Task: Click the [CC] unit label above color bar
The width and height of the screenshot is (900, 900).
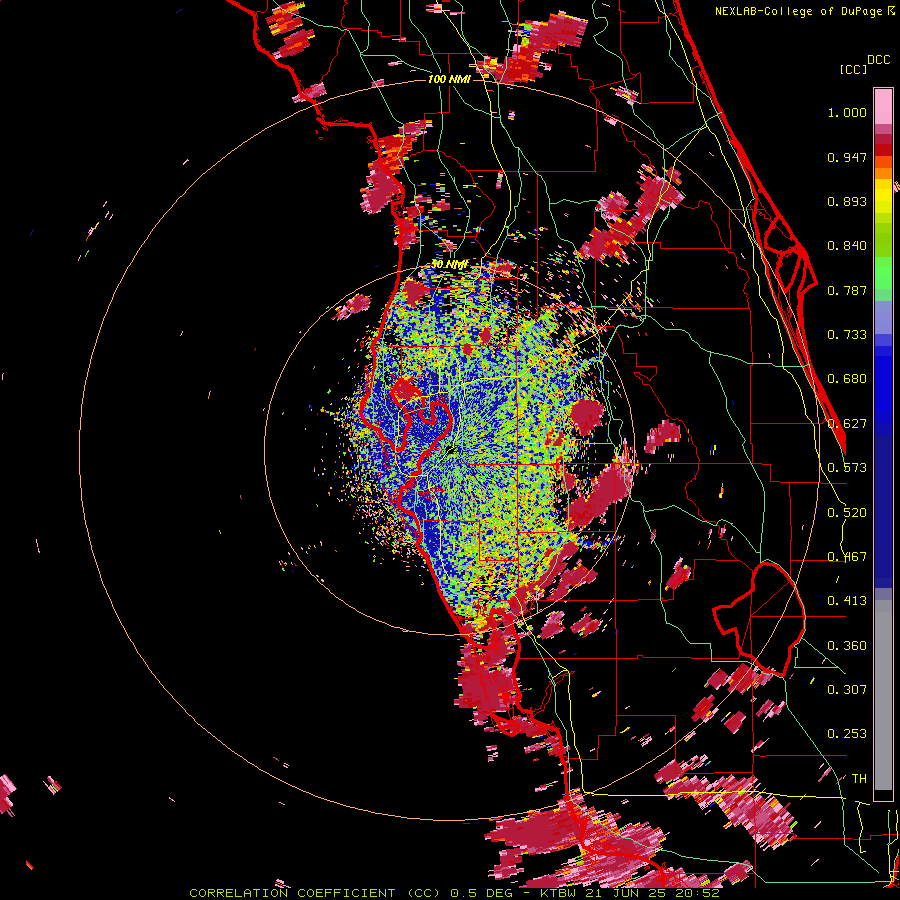Action: coord(853,69)
